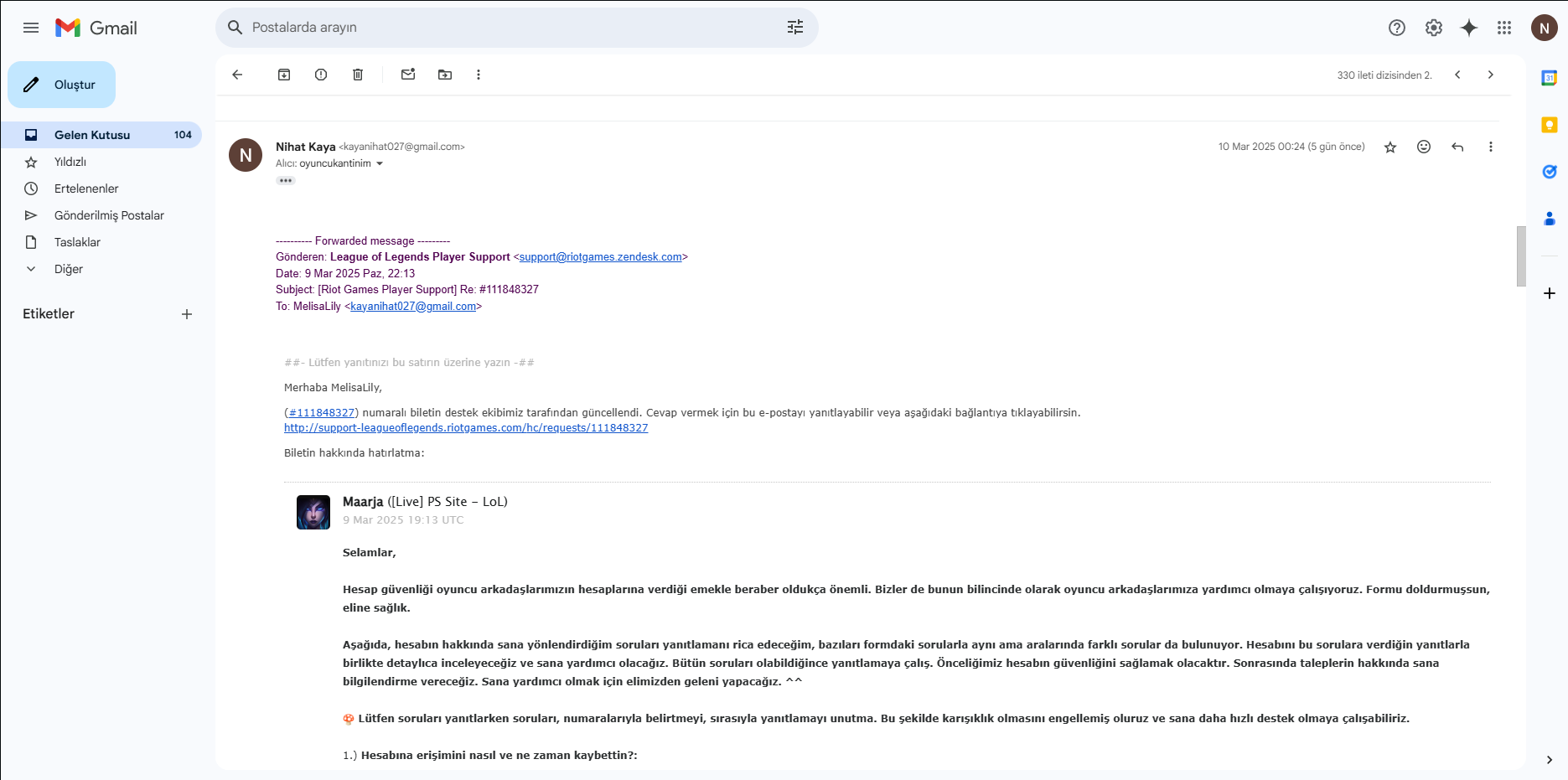
Task: Click the Oluştur compose button
Action: point(62,85)
